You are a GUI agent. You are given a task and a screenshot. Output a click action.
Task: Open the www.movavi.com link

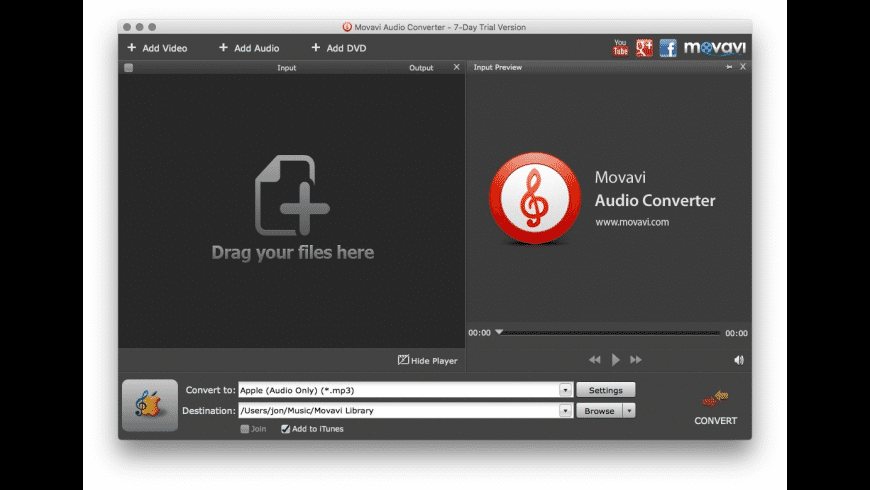coord(632,222)
